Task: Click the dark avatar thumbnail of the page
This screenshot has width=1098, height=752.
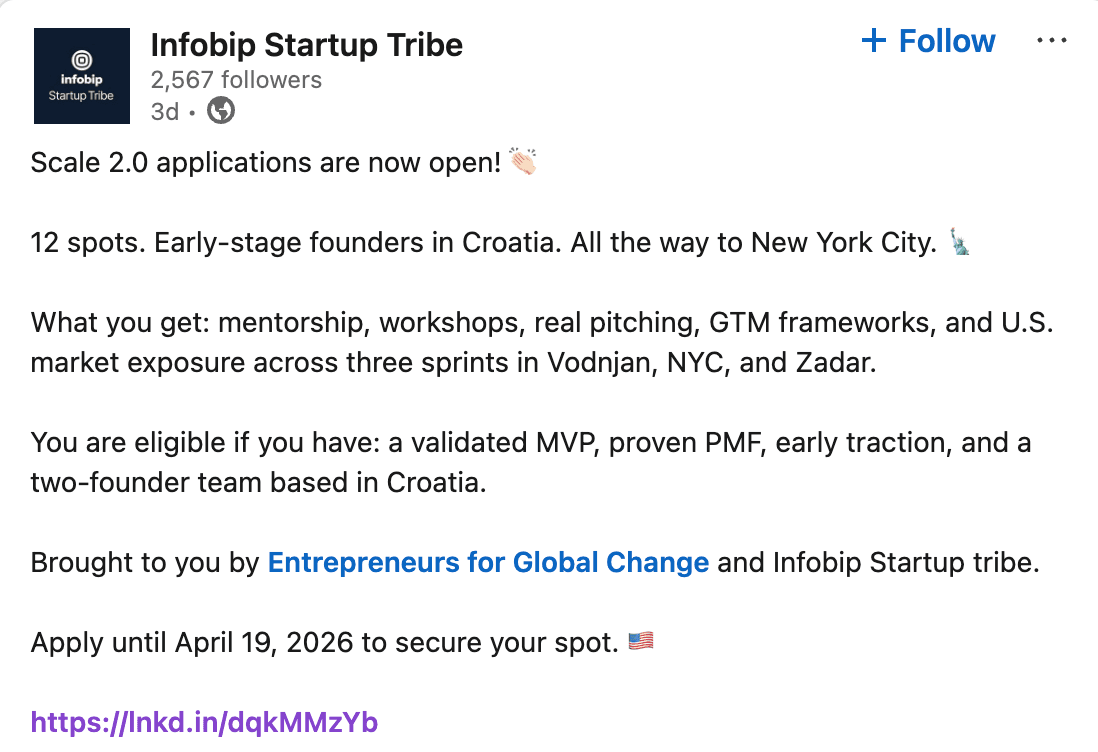Action: tap(81, 75)
